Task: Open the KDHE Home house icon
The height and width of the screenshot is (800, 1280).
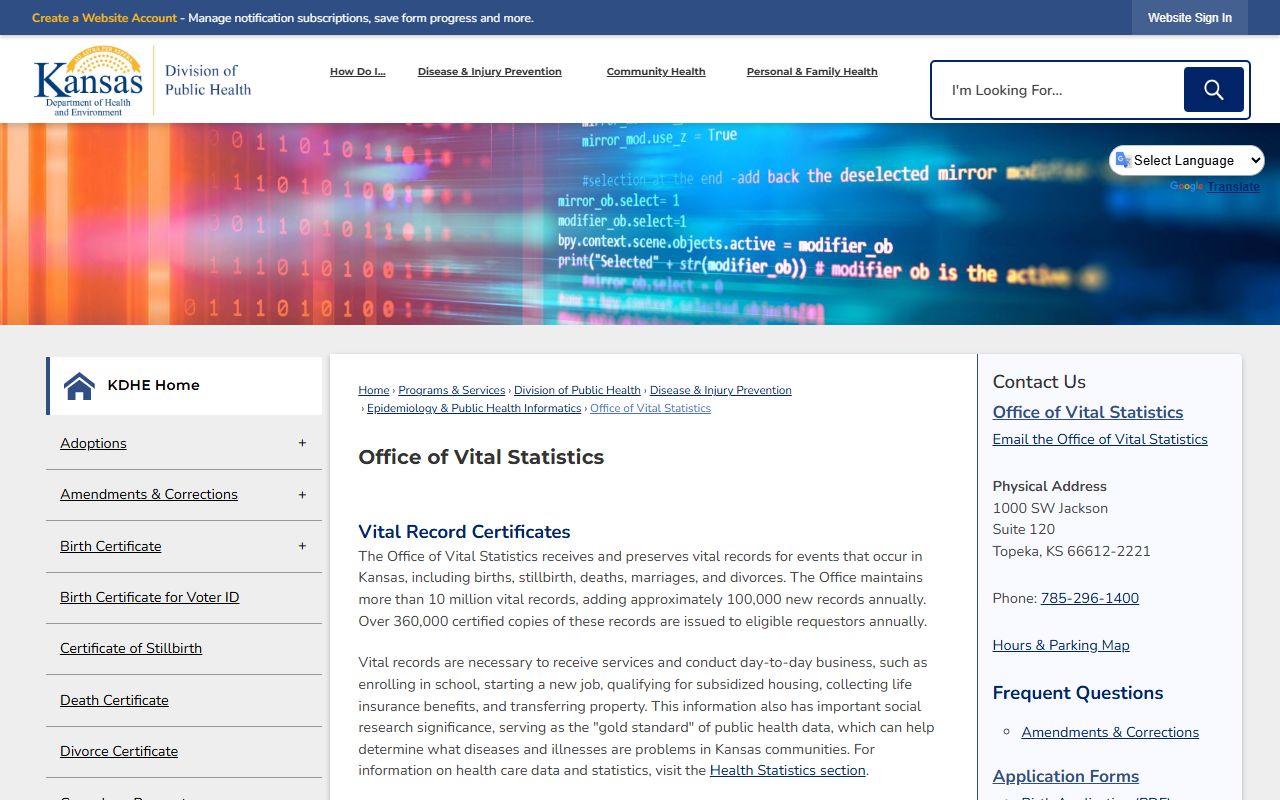Action: pyautogui.click(x=79, y=385)
